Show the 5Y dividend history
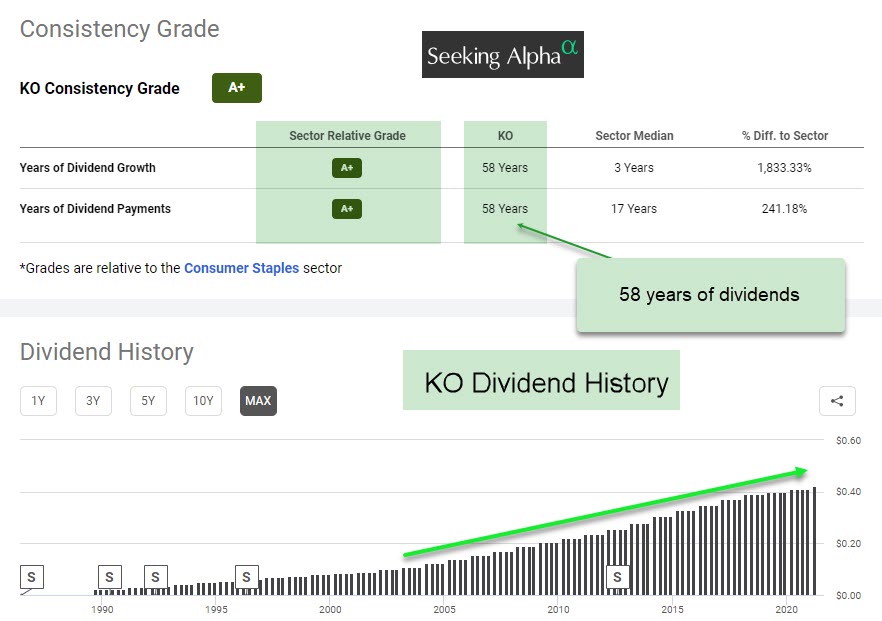The image size is (882, 621). (148, 401)
